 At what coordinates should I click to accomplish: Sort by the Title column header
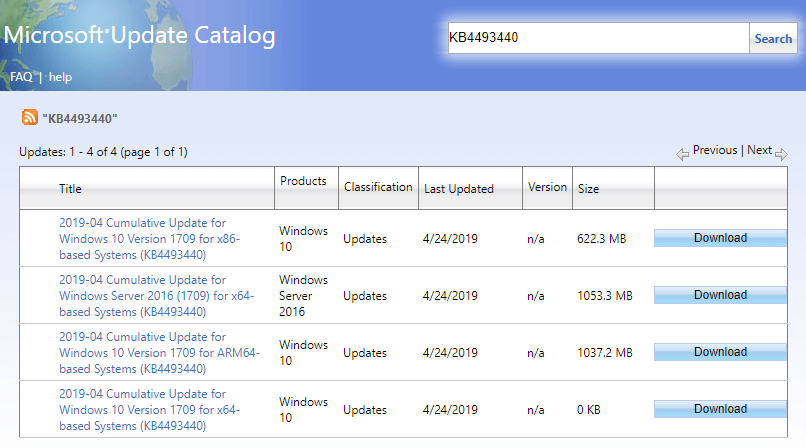tap(70, 189)
